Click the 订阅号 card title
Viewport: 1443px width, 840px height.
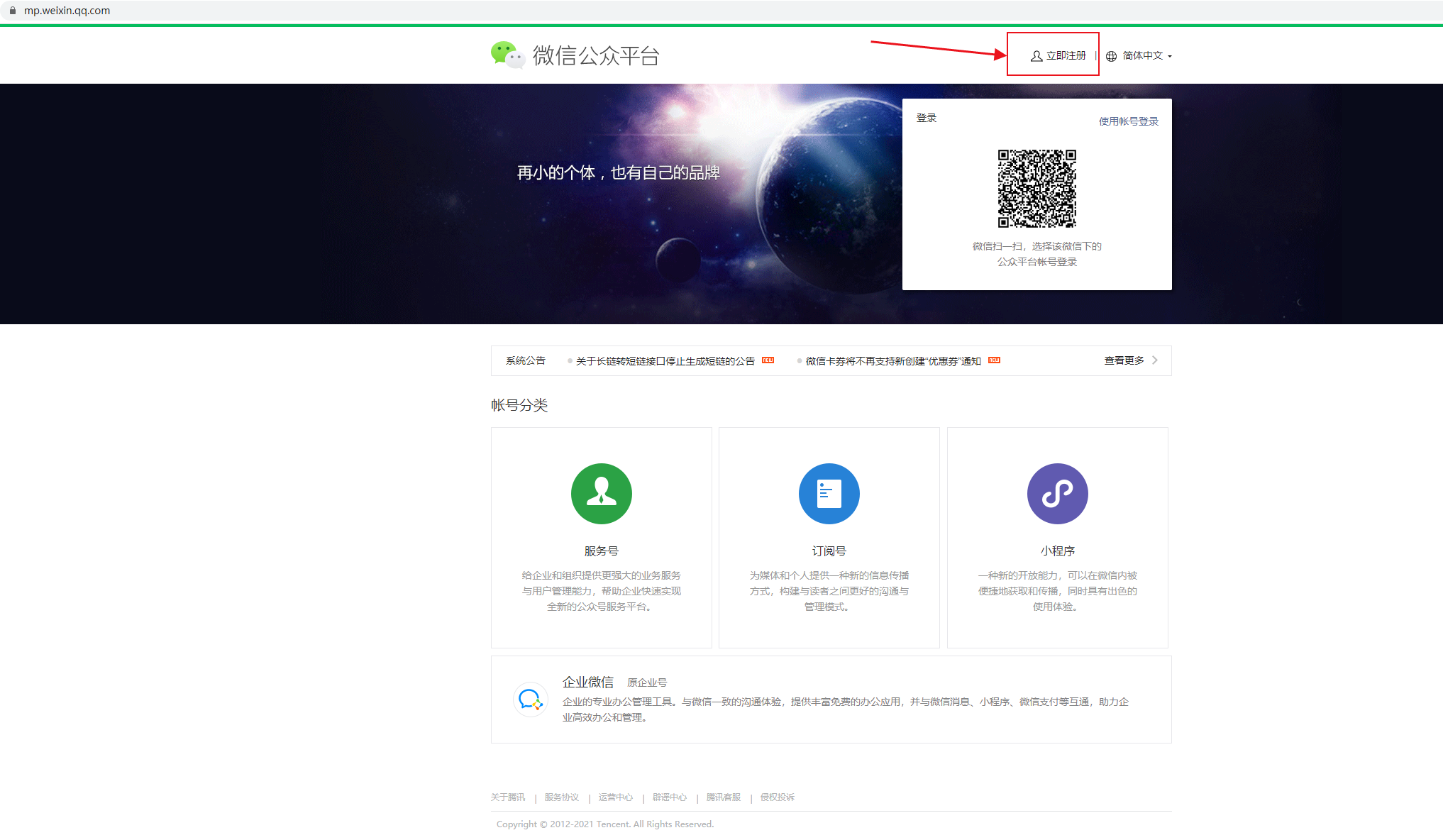(x=829, y=551)
